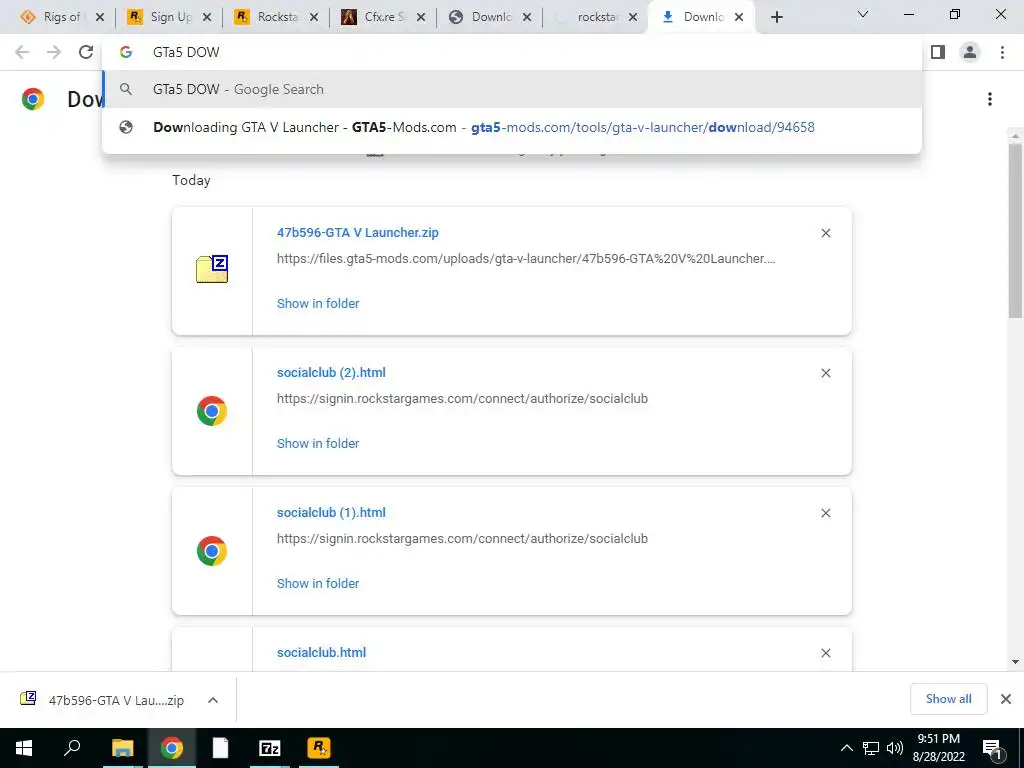Select the Downloading GTA V Launcher suggestion

coord(512,127)
